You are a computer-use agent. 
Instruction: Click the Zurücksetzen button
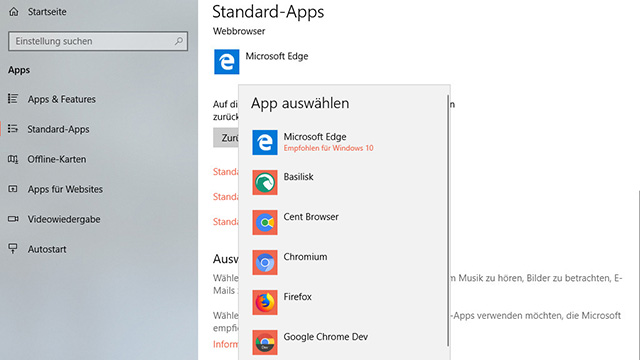point(226,138)
